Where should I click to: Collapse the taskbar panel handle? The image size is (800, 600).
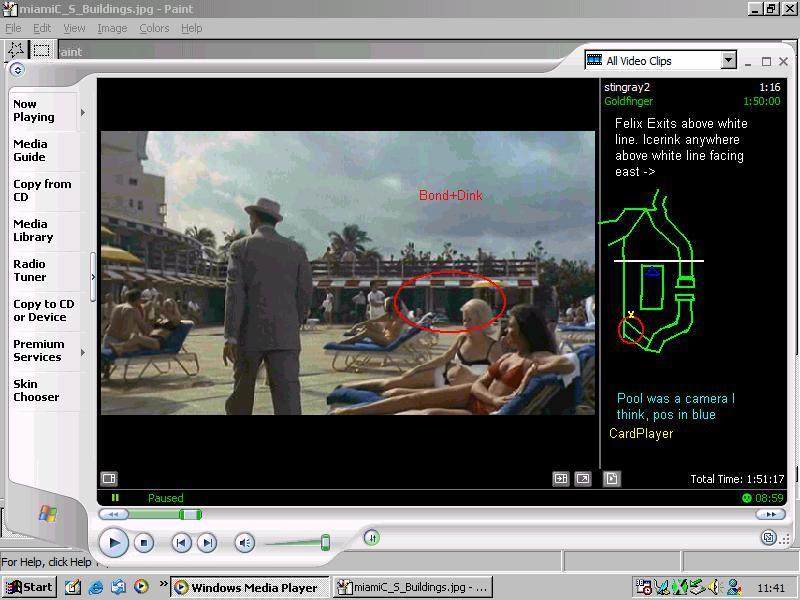(x=93, y=277)
